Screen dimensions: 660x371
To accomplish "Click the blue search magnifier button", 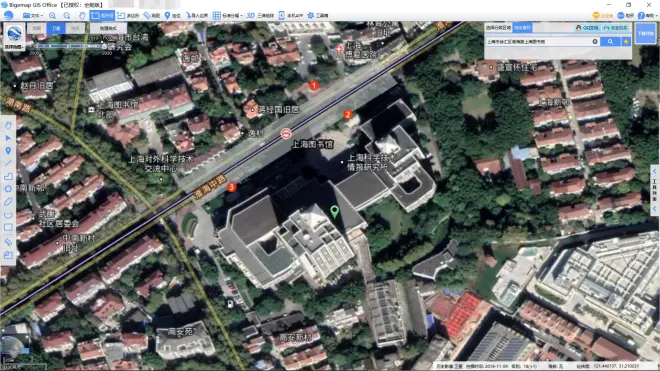I will [x=610, y=42].
